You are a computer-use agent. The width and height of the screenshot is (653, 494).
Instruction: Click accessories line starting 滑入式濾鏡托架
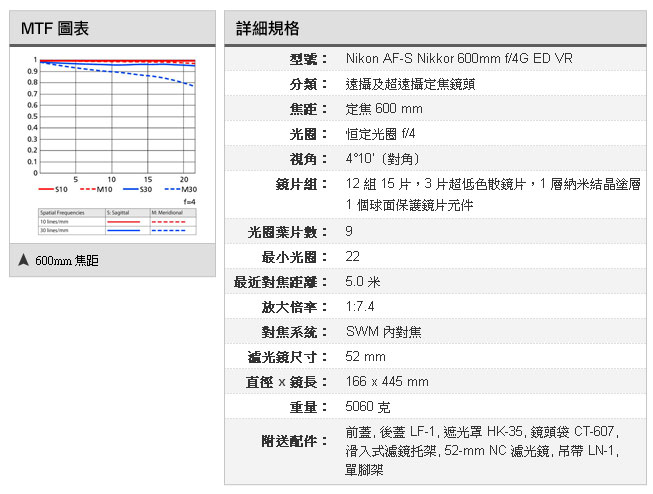point(482,451)
